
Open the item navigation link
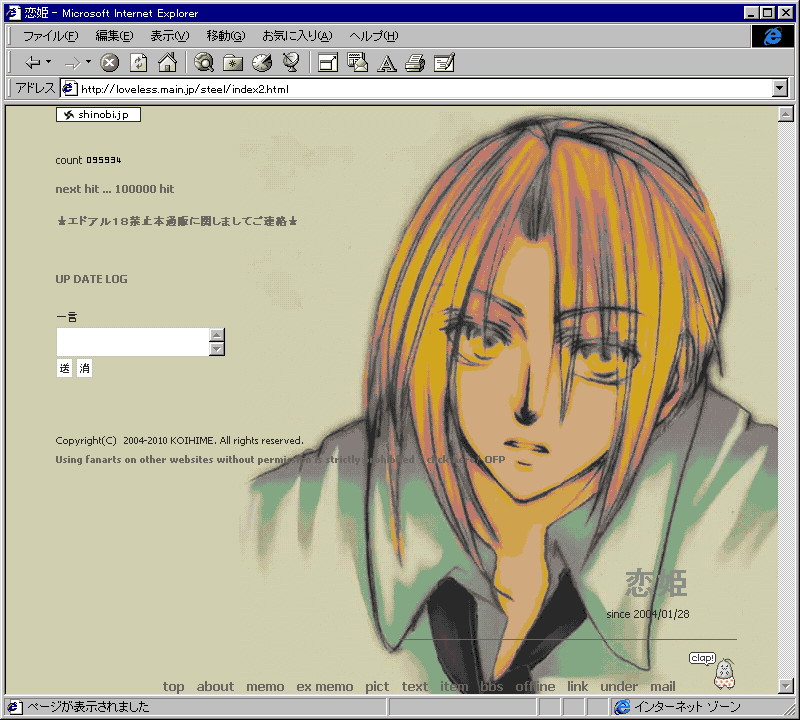[x=454, y=687]
